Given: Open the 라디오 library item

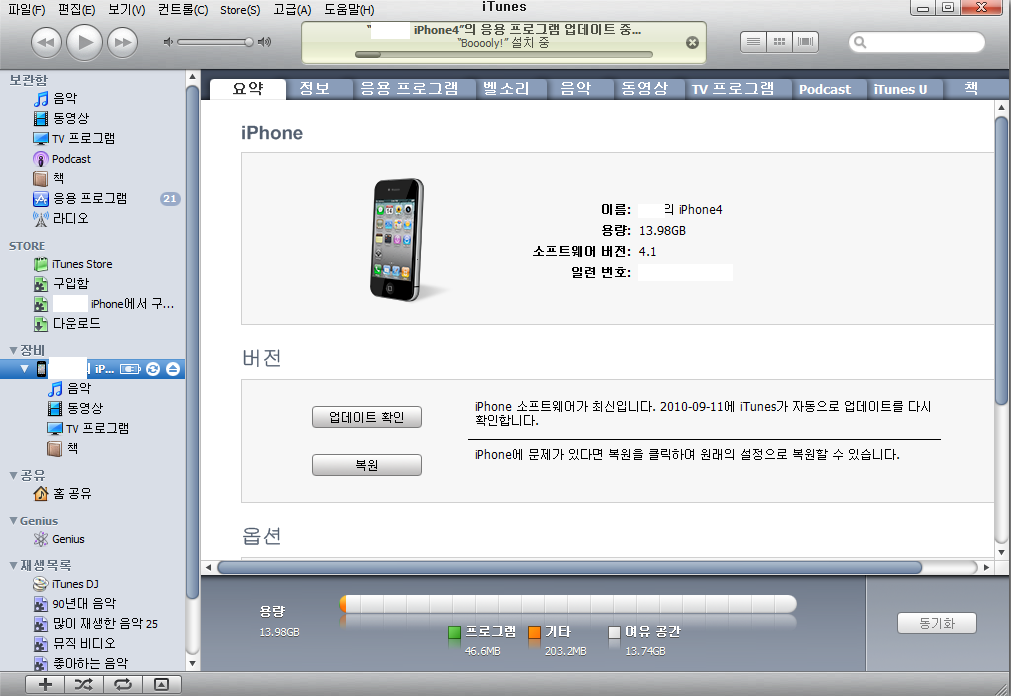Looking at the screenshot, I should pos(61,219).
